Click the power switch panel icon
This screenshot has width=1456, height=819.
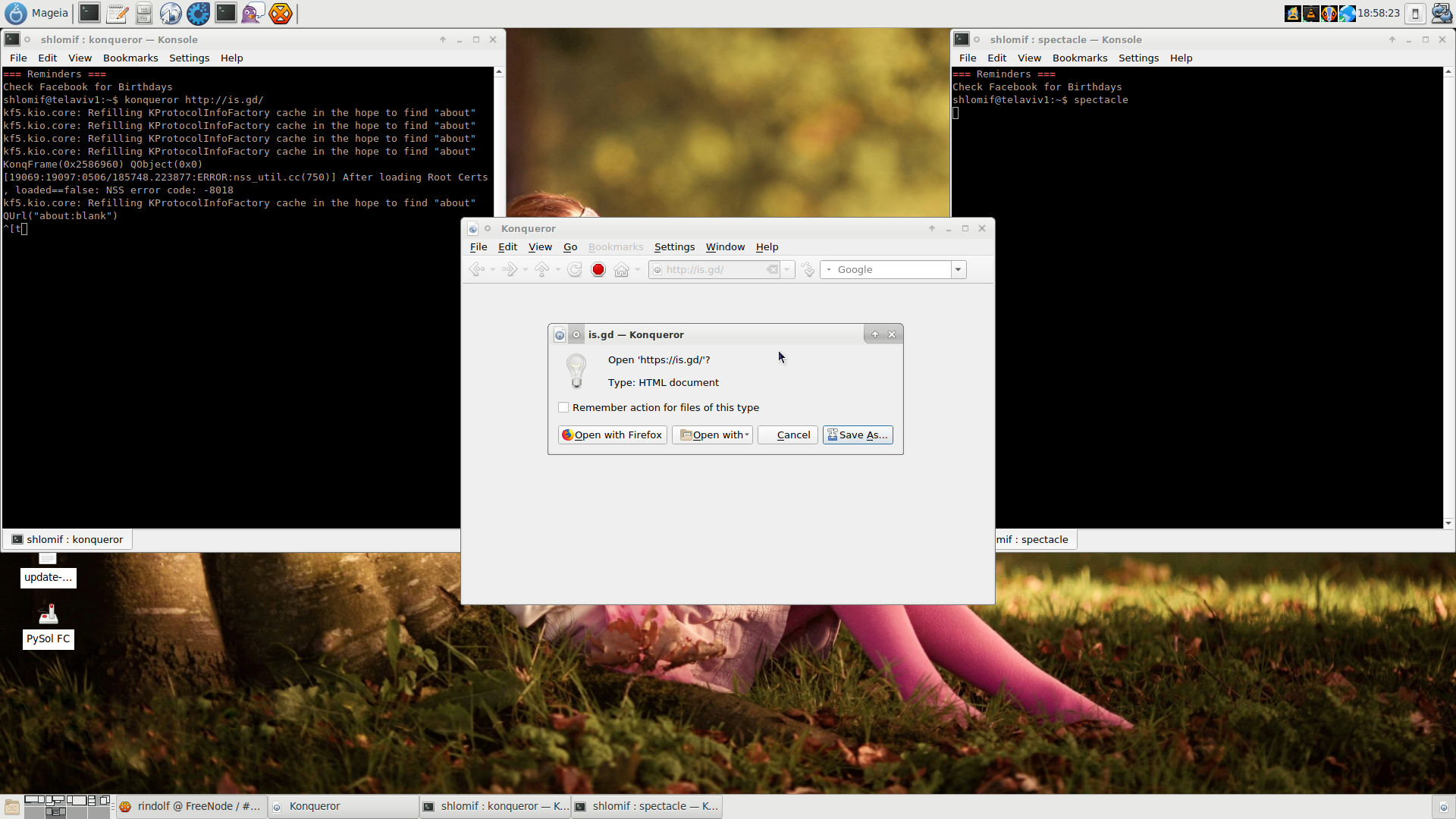tap(1415, 14)
